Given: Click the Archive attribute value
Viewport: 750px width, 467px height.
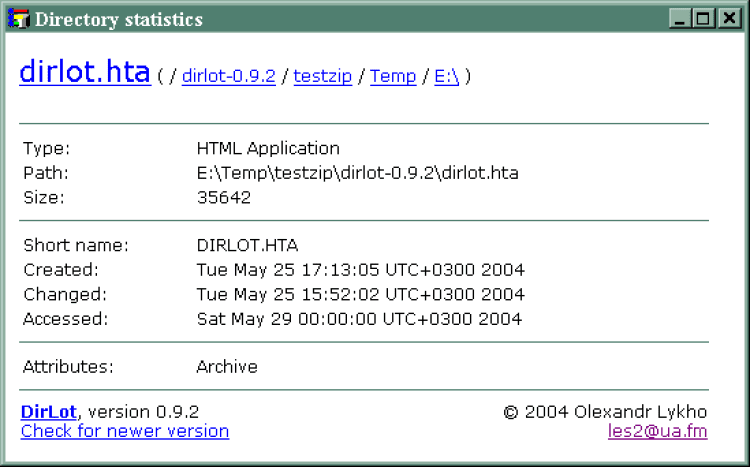Looking at the screenshot, I should click(x=227, y=367).
